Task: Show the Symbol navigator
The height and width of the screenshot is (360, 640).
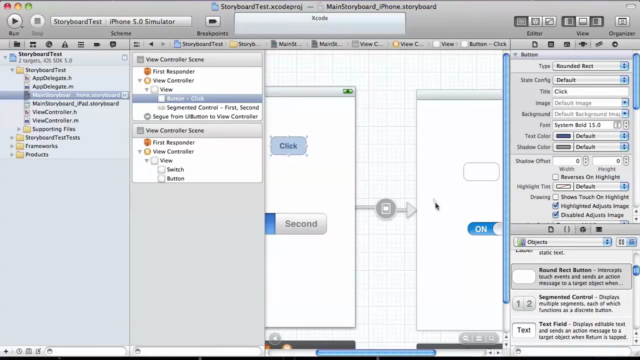Action: point(33,44)
